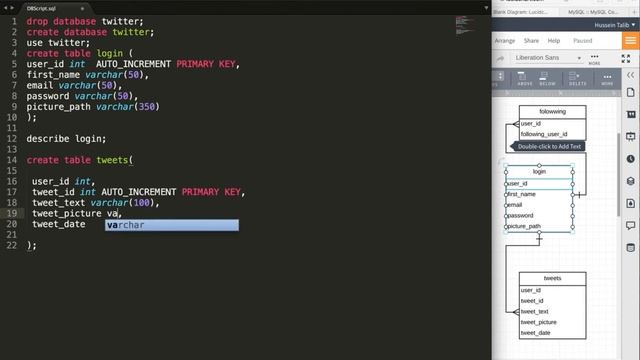Select tweet_date field in tweets table
This screenshot has width=640, height=360.
click(552, 333)
